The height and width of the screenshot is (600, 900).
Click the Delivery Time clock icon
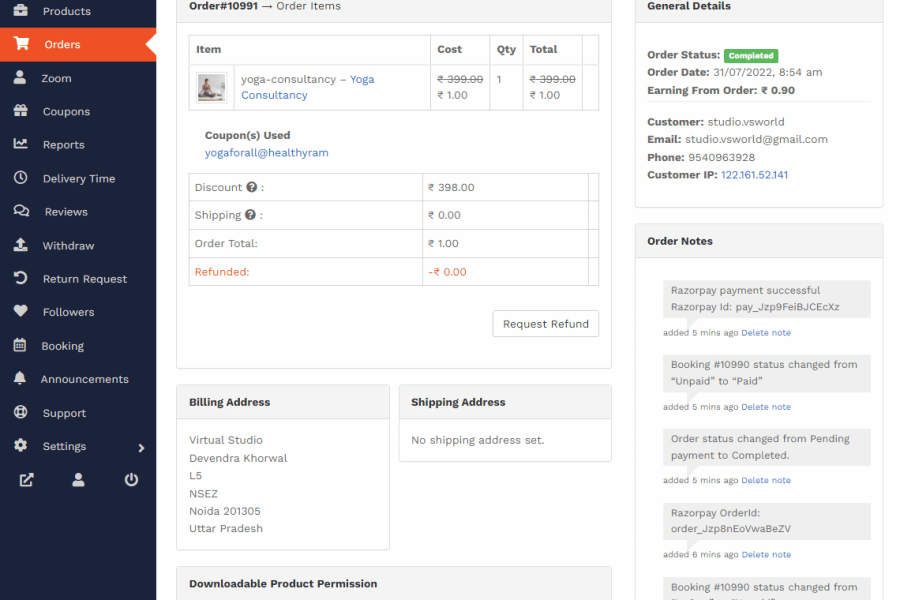pyautogui.click(x=21, y=177)
